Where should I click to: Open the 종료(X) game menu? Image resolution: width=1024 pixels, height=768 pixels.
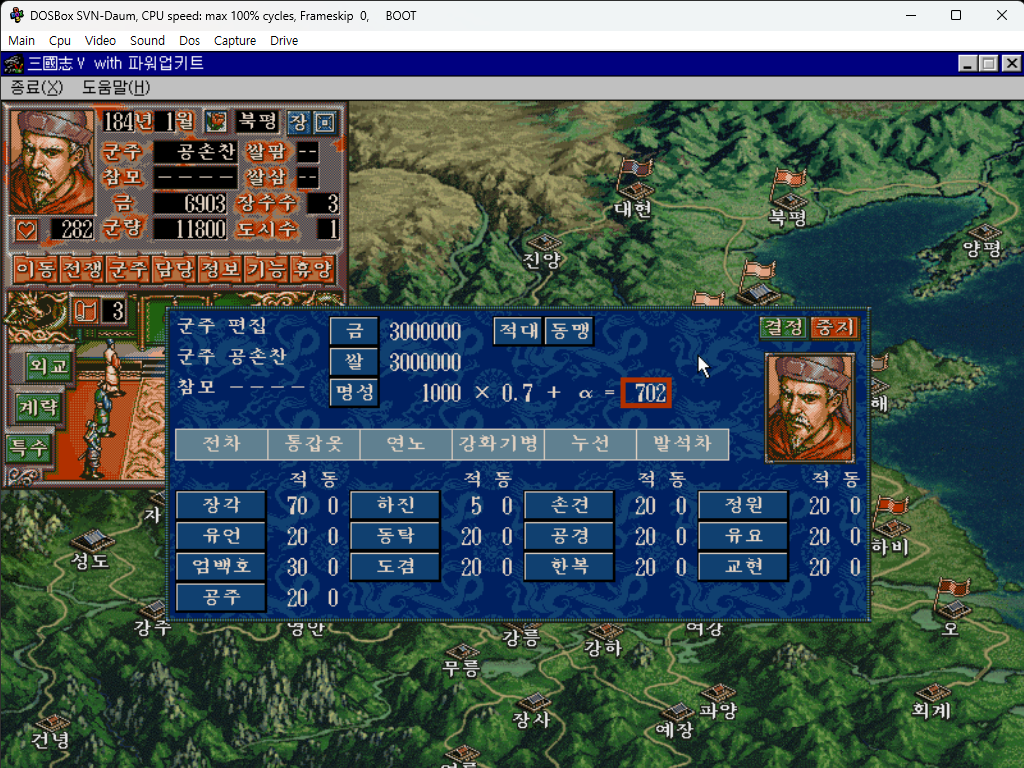tap(37, 88)
